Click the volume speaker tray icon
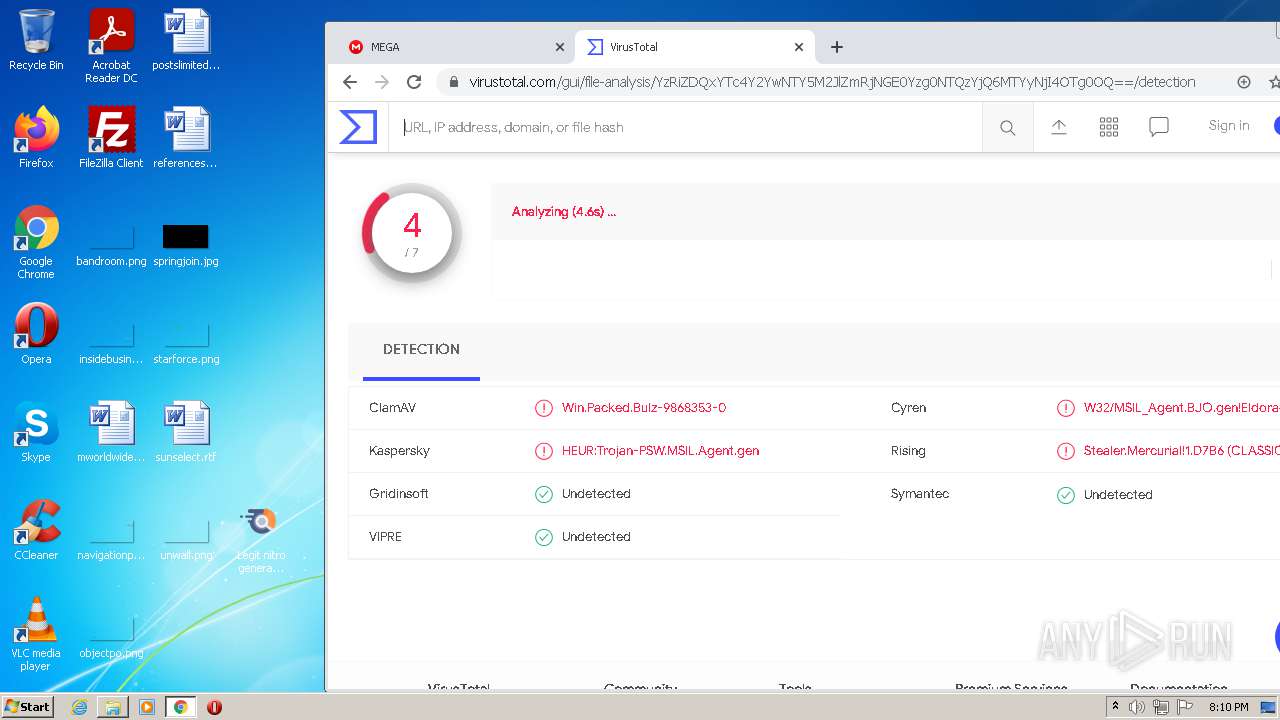The height and width of the screenshot is (720, 1280). click(x=1137, y=707)
